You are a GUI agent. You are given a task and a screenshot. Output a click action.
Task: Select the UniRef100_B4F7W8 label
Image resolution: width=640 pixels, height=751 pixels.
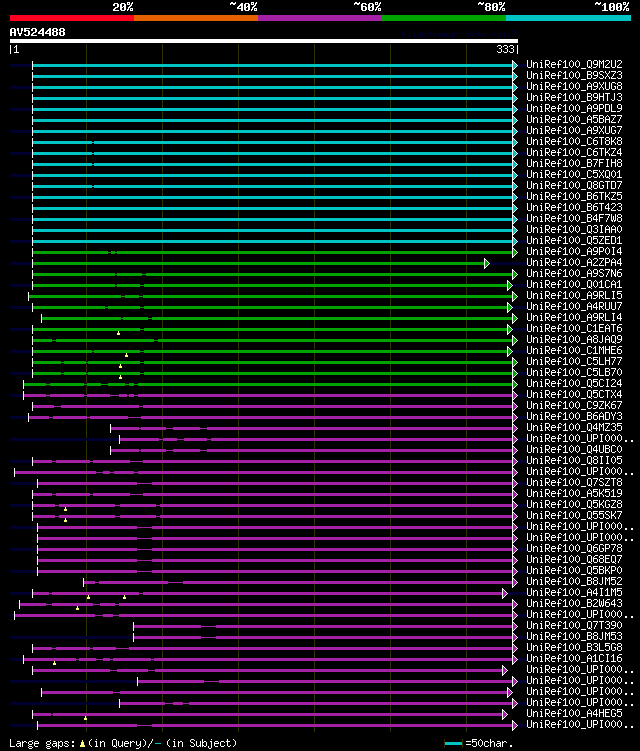[574, 218]
